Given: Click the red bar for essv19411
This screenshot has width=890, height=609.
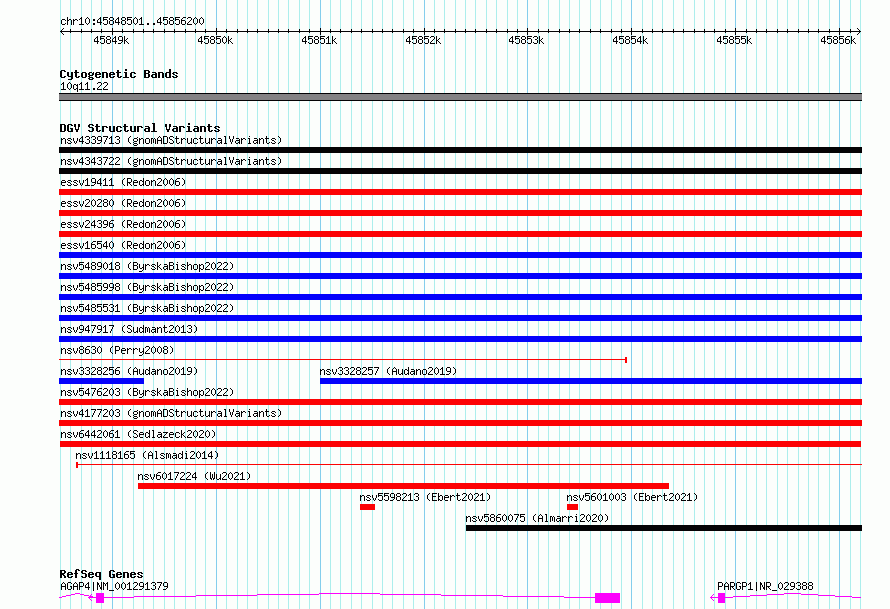Looking at the screenshot, I should click(x=460, y=192).
